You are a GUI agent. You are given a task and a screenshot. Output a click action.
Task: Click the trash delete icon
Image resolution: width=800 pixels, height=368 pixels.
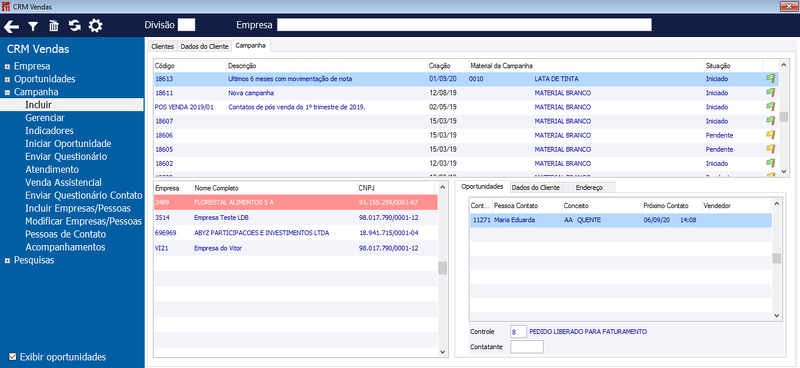[x=54, y=26]
